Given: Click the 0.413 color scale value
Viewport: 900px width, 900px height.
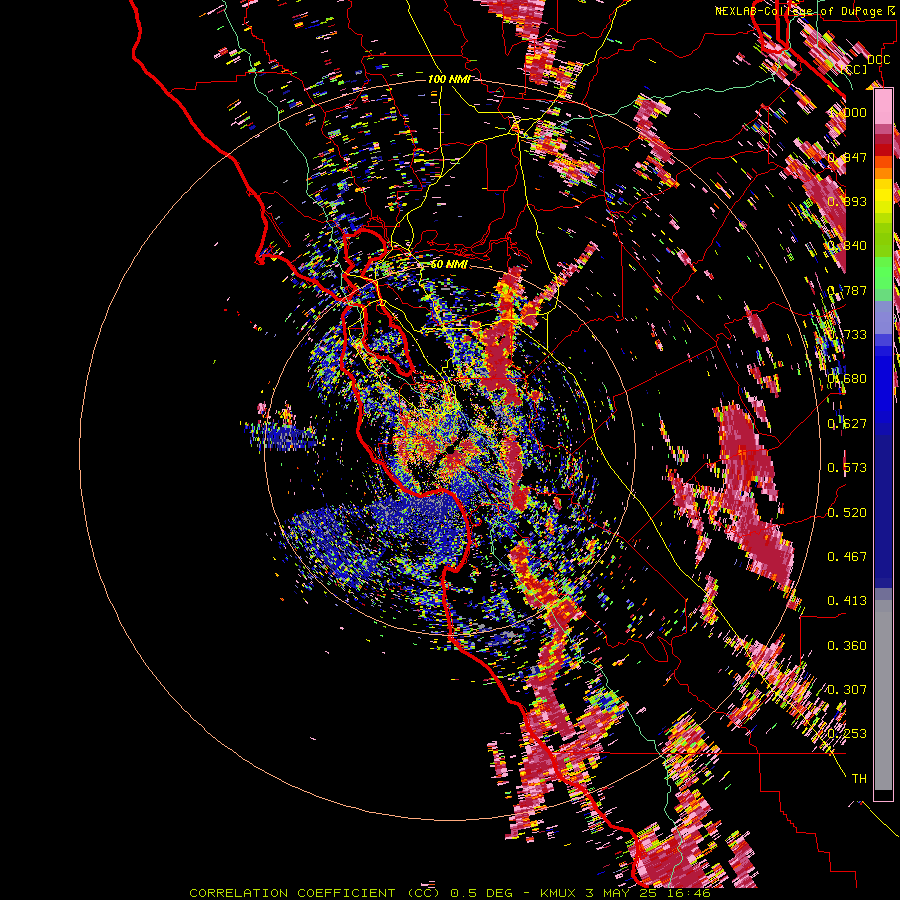Looking at the screenshot, I should tap(847, 600).
